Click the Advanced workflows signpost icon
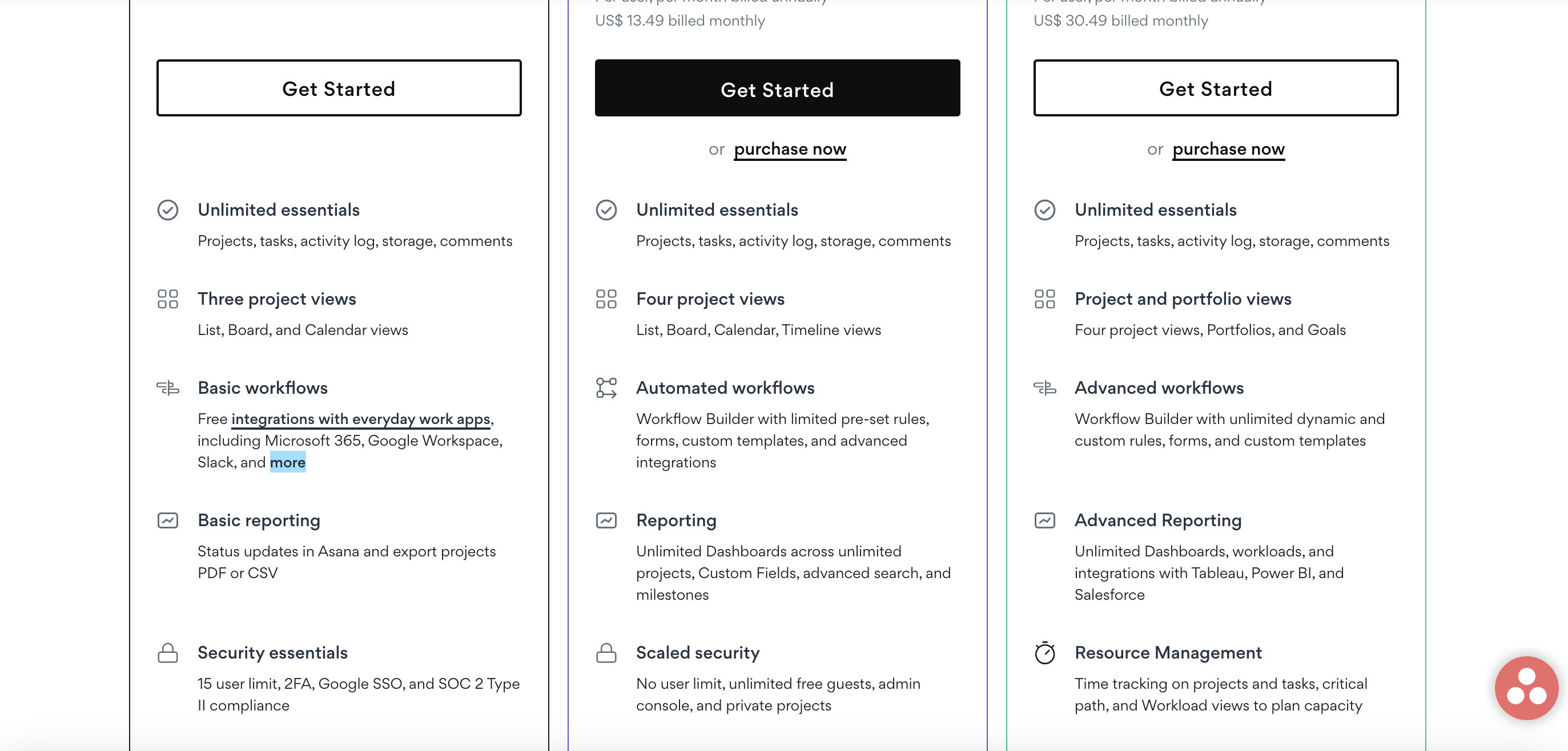This screenshot has height=751, width=1568. (1044, 387)
